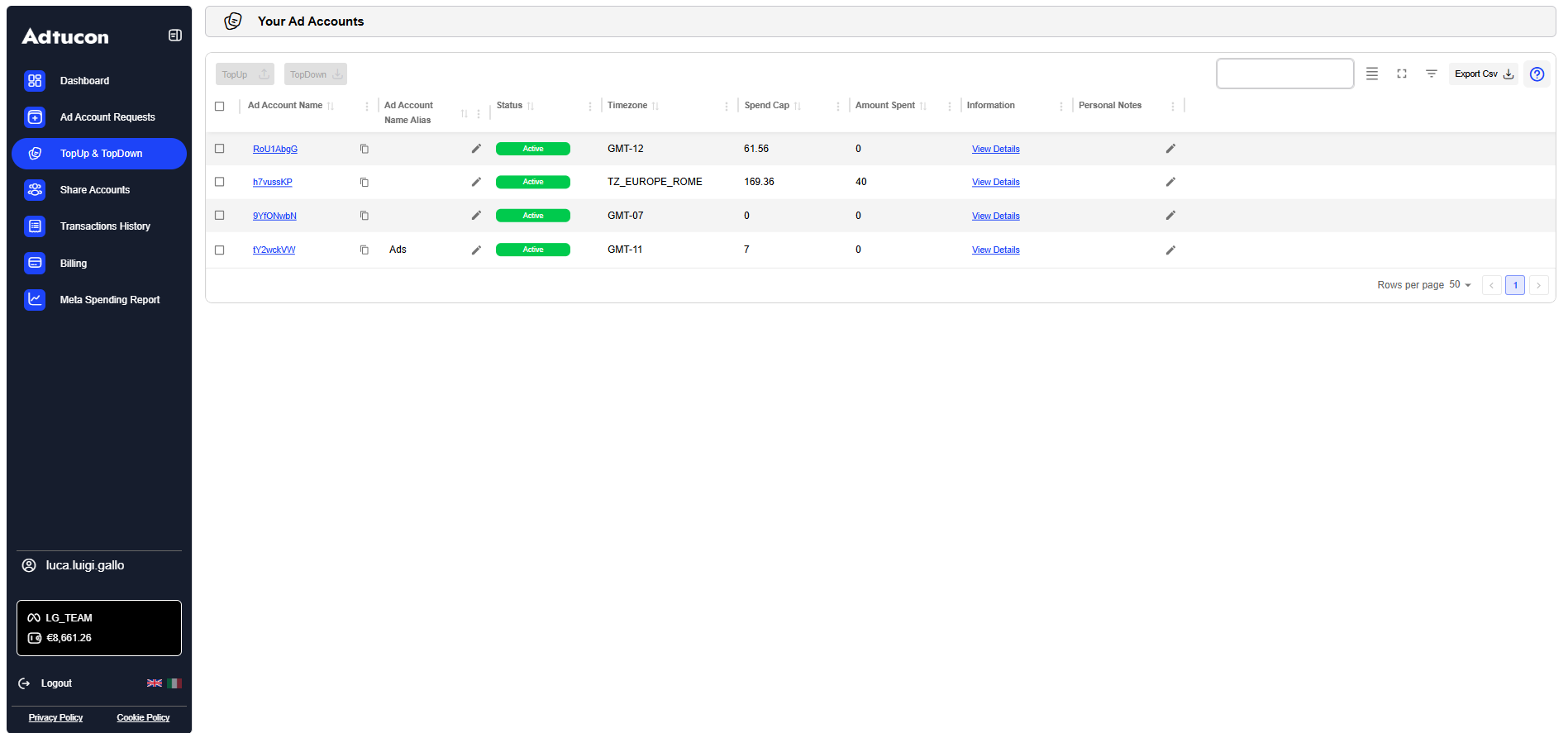Screen dimensions: 1568x733
Task: Collapse the sidebar using the panel icon
Action: click(x=174, y=36)
